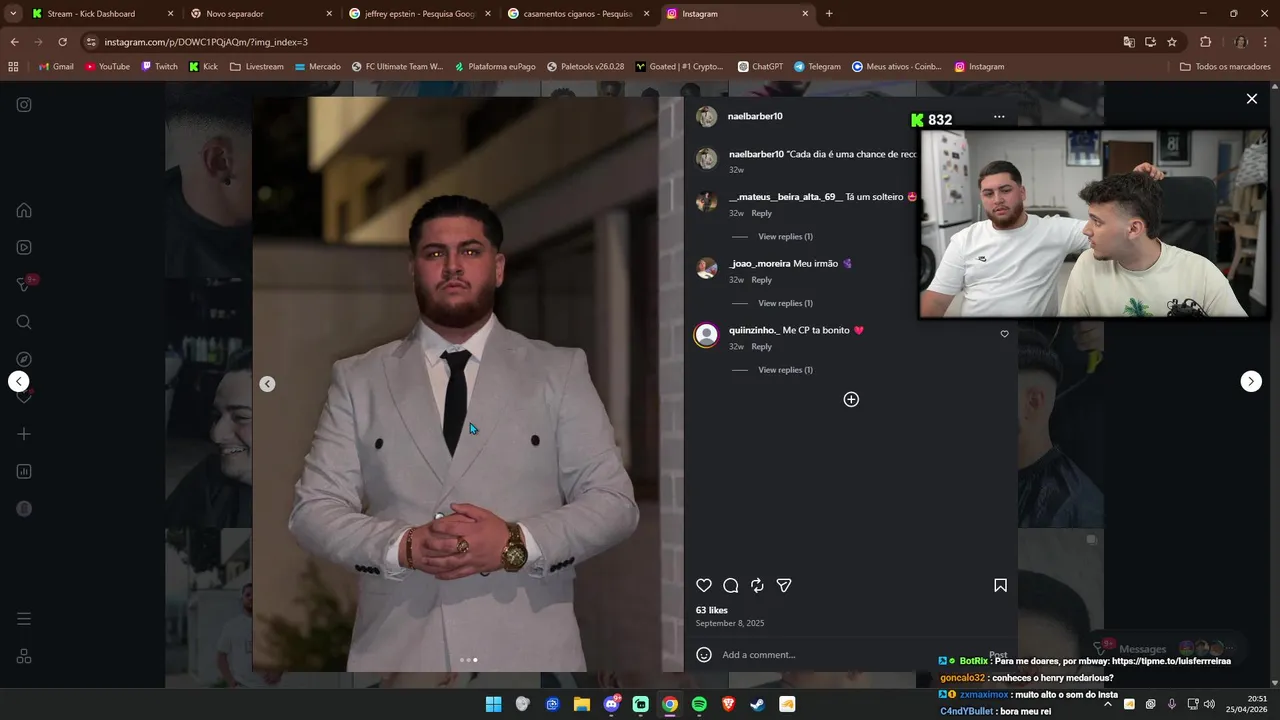Image resolution: width=1280 pixels, height=720 pixels.
Task: Expand replies under _joao_.moreira comment
Action: click(785, 303)
